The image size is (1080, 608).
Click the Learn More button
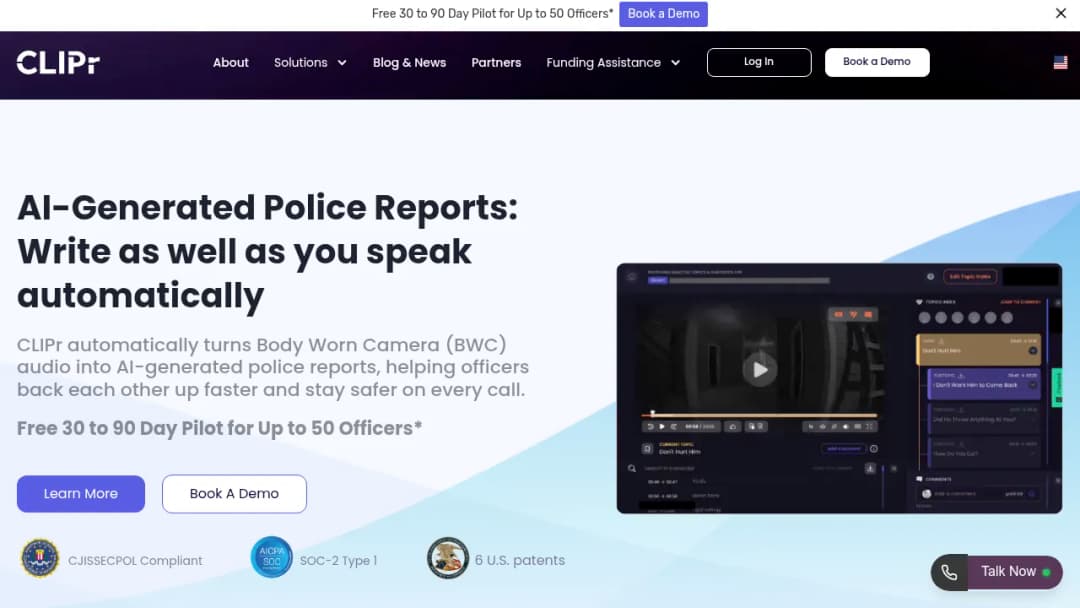(x=81, y=494)
